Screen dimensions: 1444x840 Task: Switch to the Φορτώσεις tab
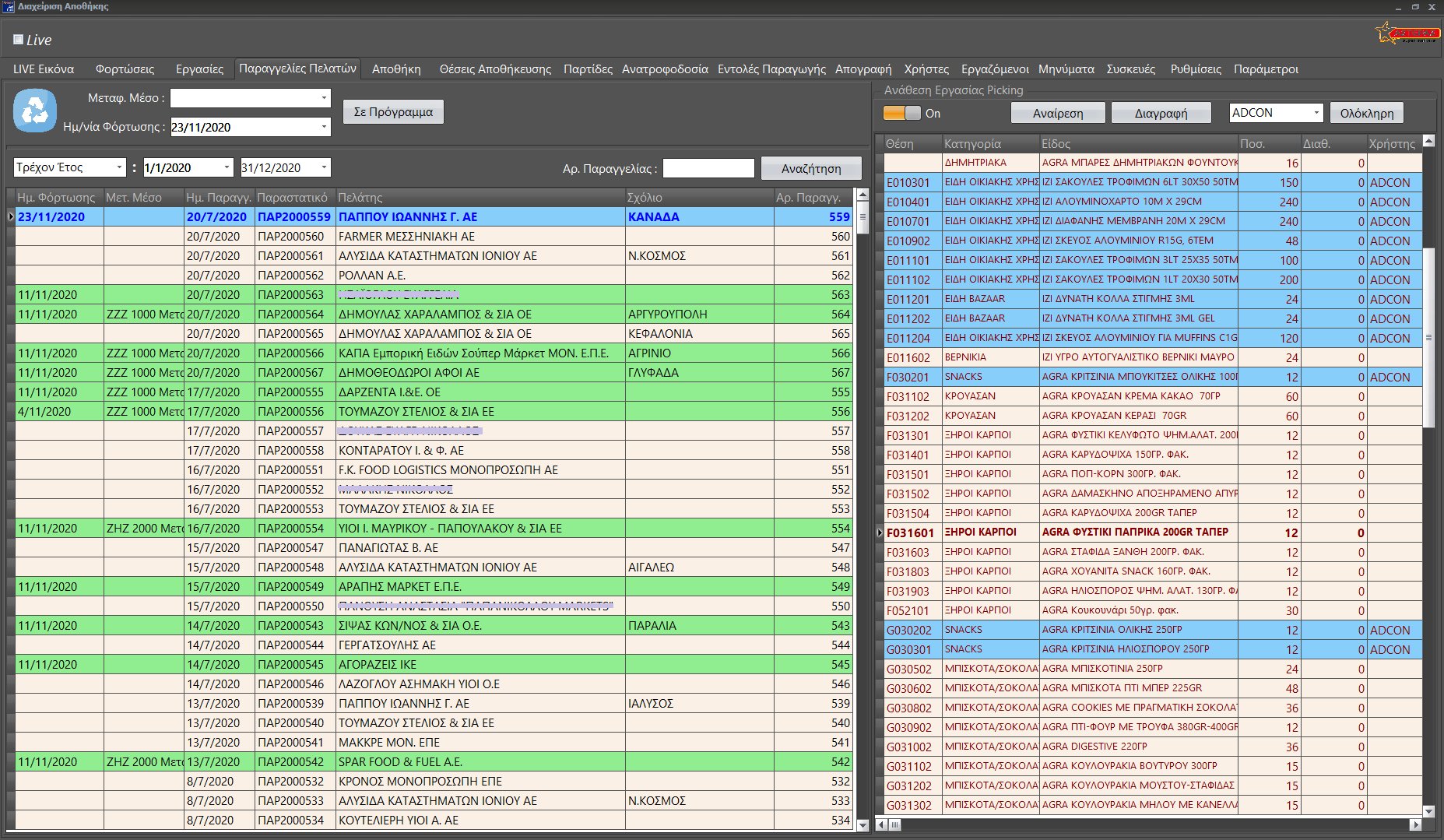(x=125, y=69)
